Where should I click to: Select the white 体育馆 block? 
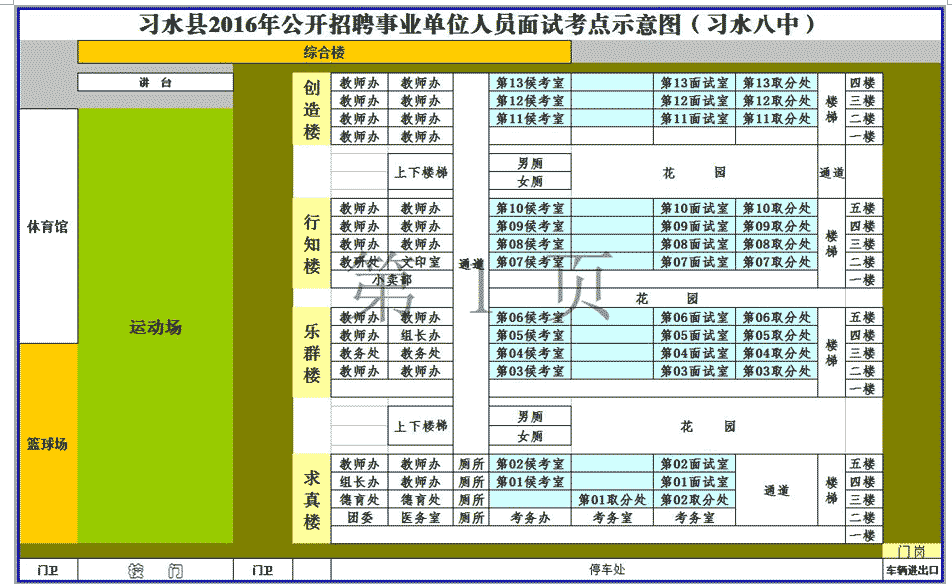tap(48, 226)
